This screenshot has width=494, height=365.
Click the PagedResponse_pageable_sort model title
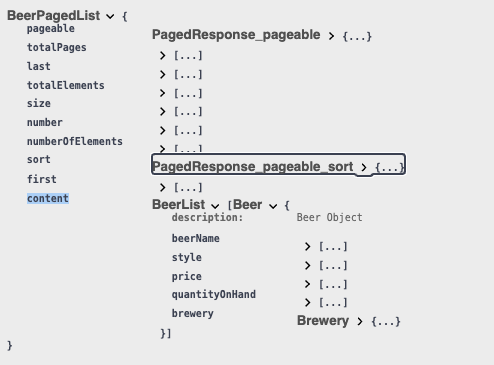253,166
